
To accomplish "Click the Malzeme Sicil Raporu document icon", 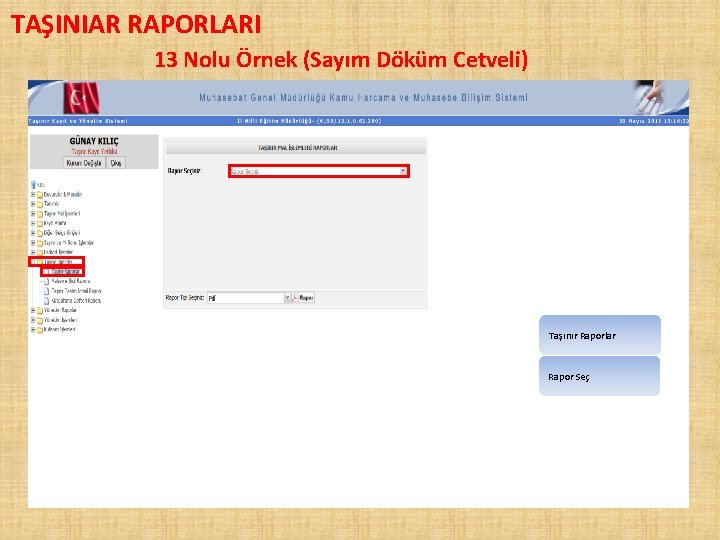I will click(46, 281).
